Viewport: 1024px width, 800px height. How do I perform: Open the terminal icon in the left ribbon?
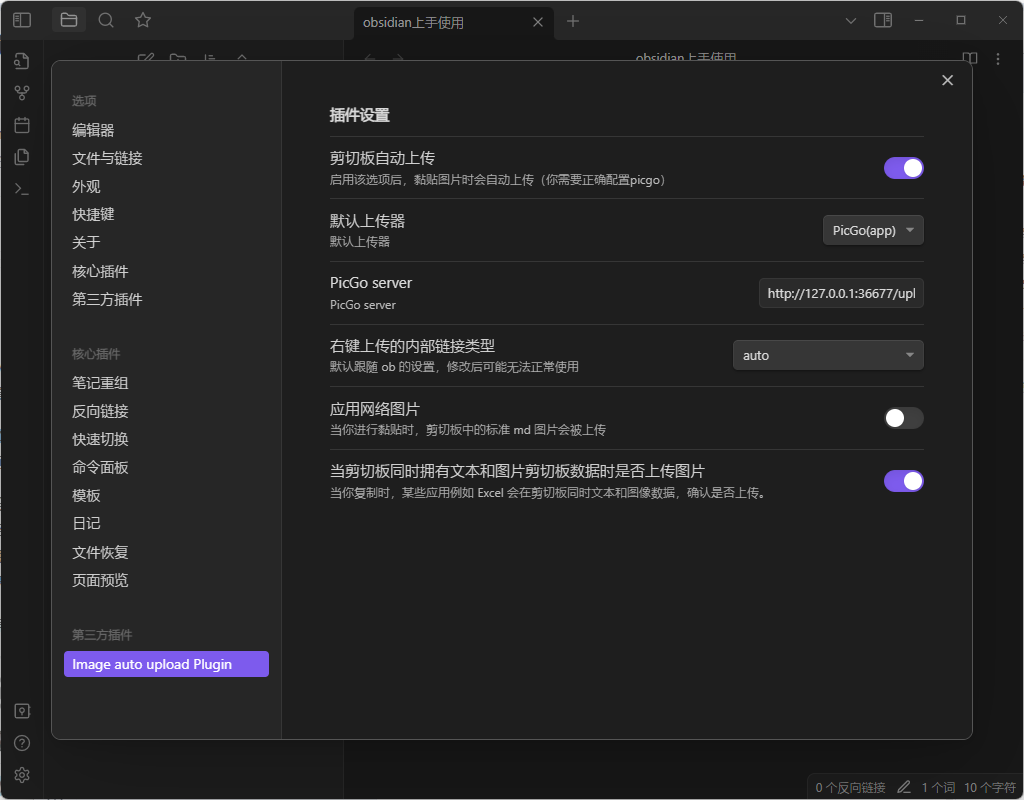tap(21, 188)
